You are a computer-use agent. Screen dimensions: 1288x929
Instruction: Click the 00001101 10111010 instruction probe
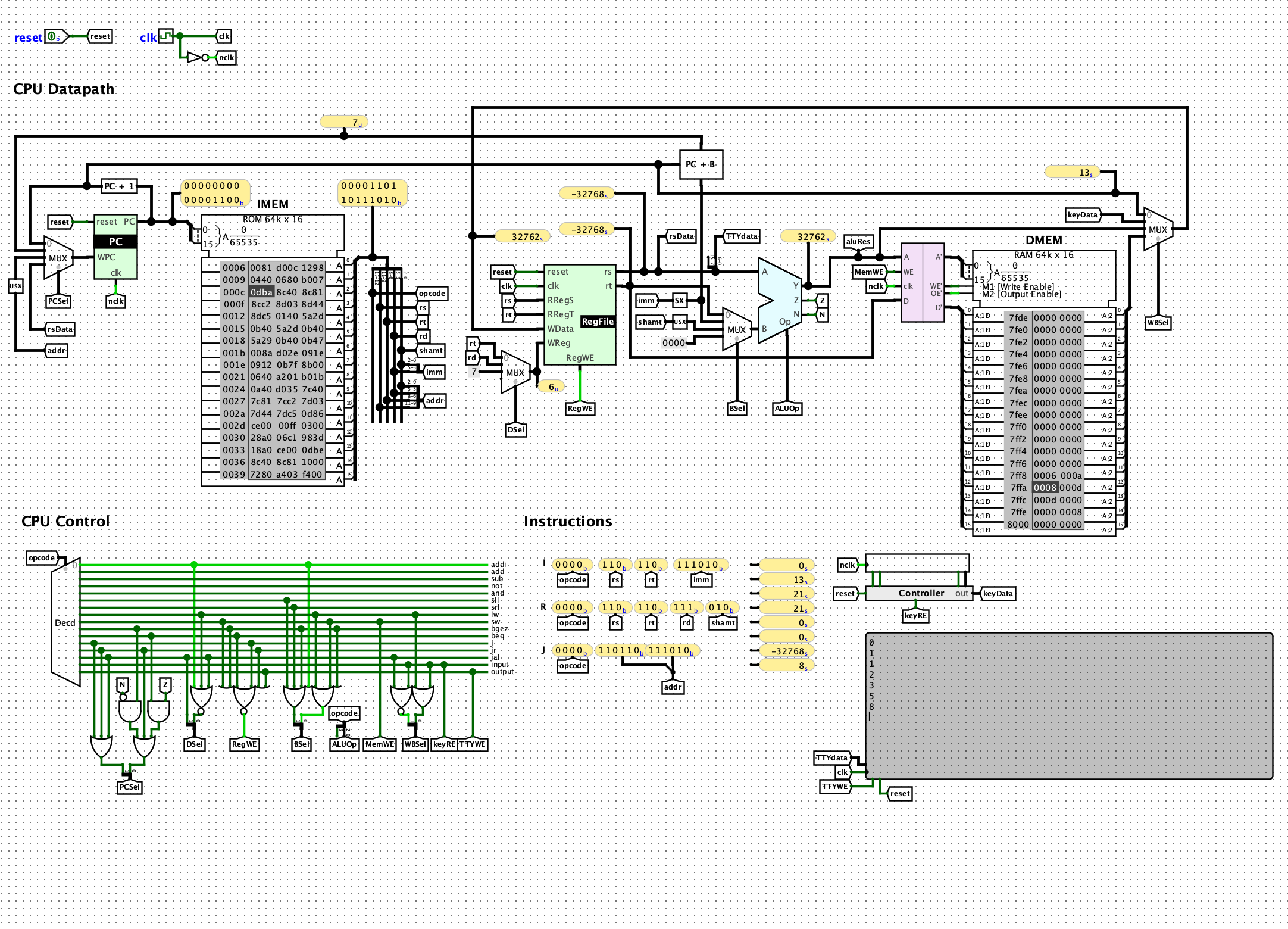coord(373,193)
